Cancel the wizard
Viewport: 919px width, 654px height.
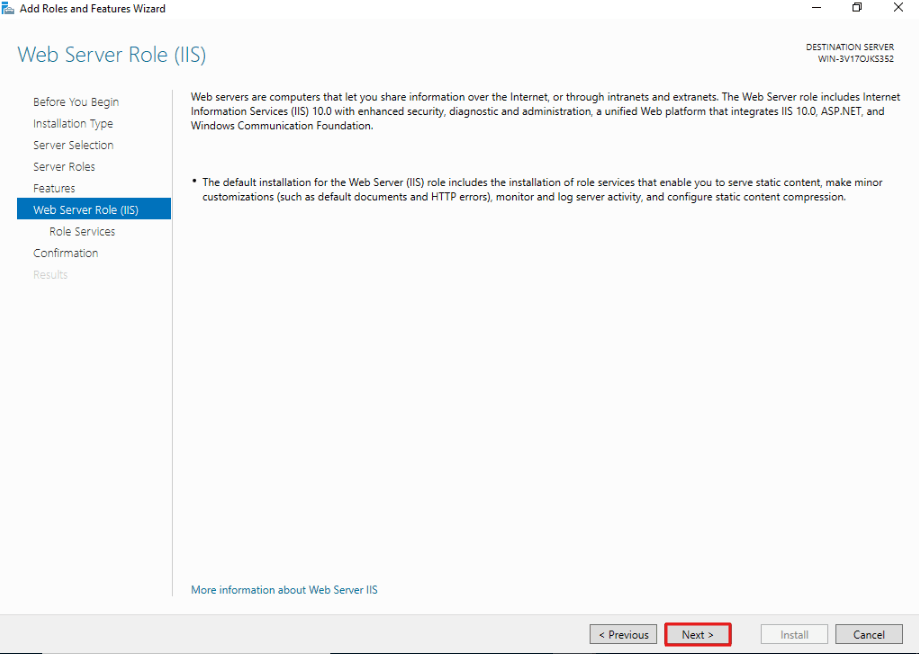pos(869,635)
